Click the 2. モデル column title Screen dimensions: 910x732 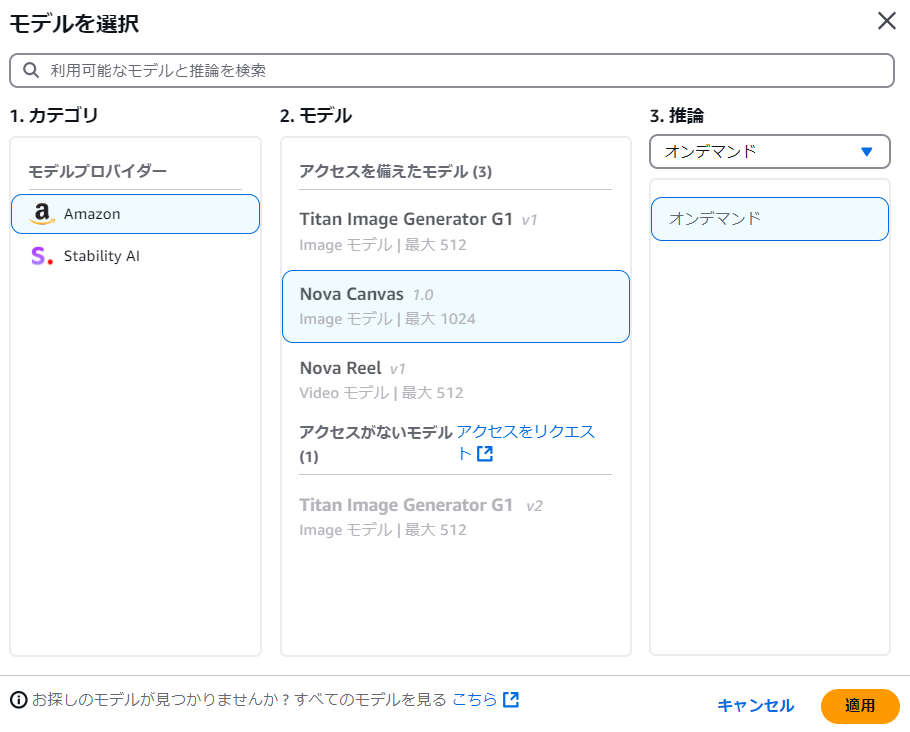pyautogui.click(x=316, y=116)
